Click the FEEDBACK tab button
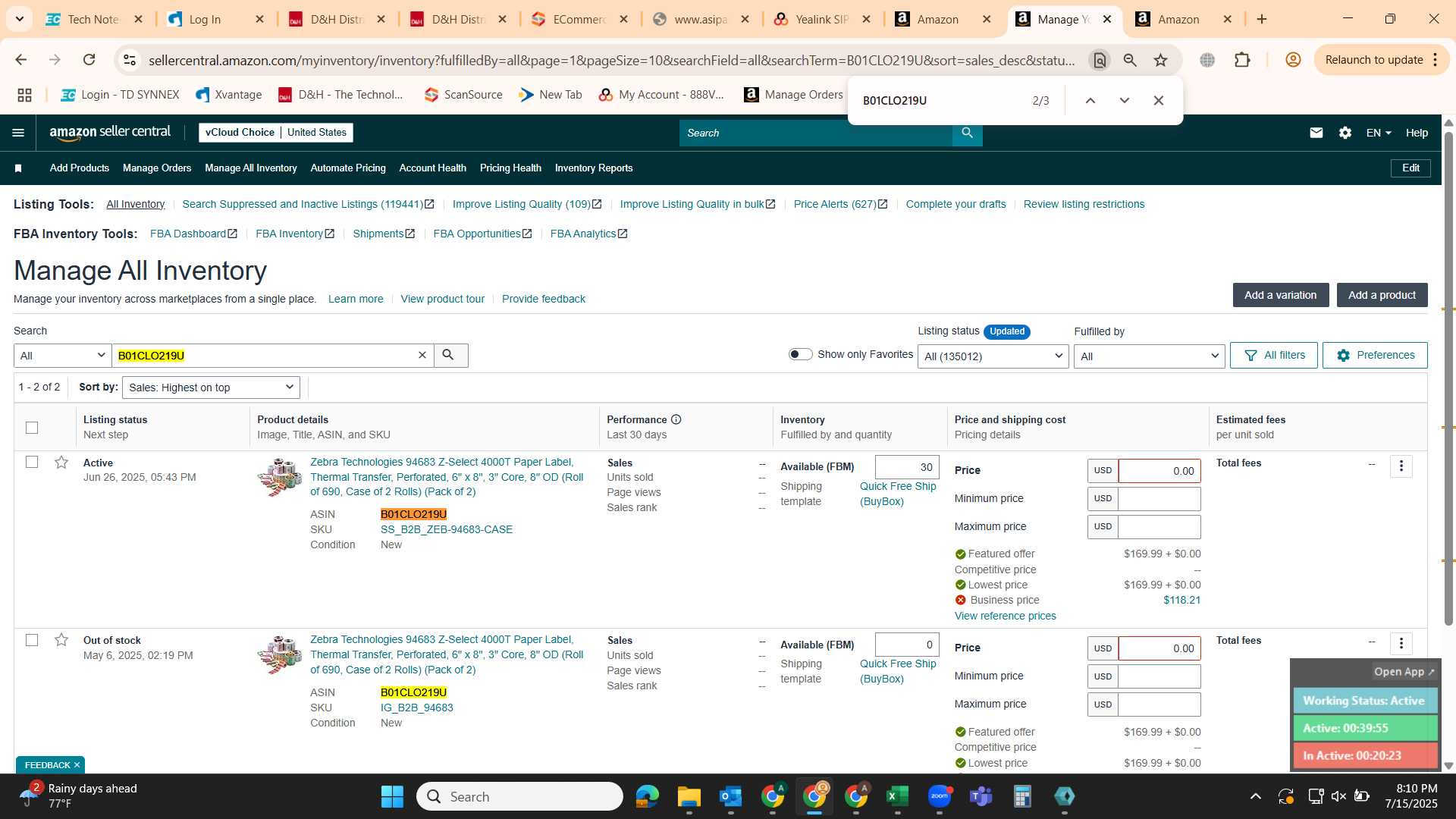 click(x=50, y=764)
